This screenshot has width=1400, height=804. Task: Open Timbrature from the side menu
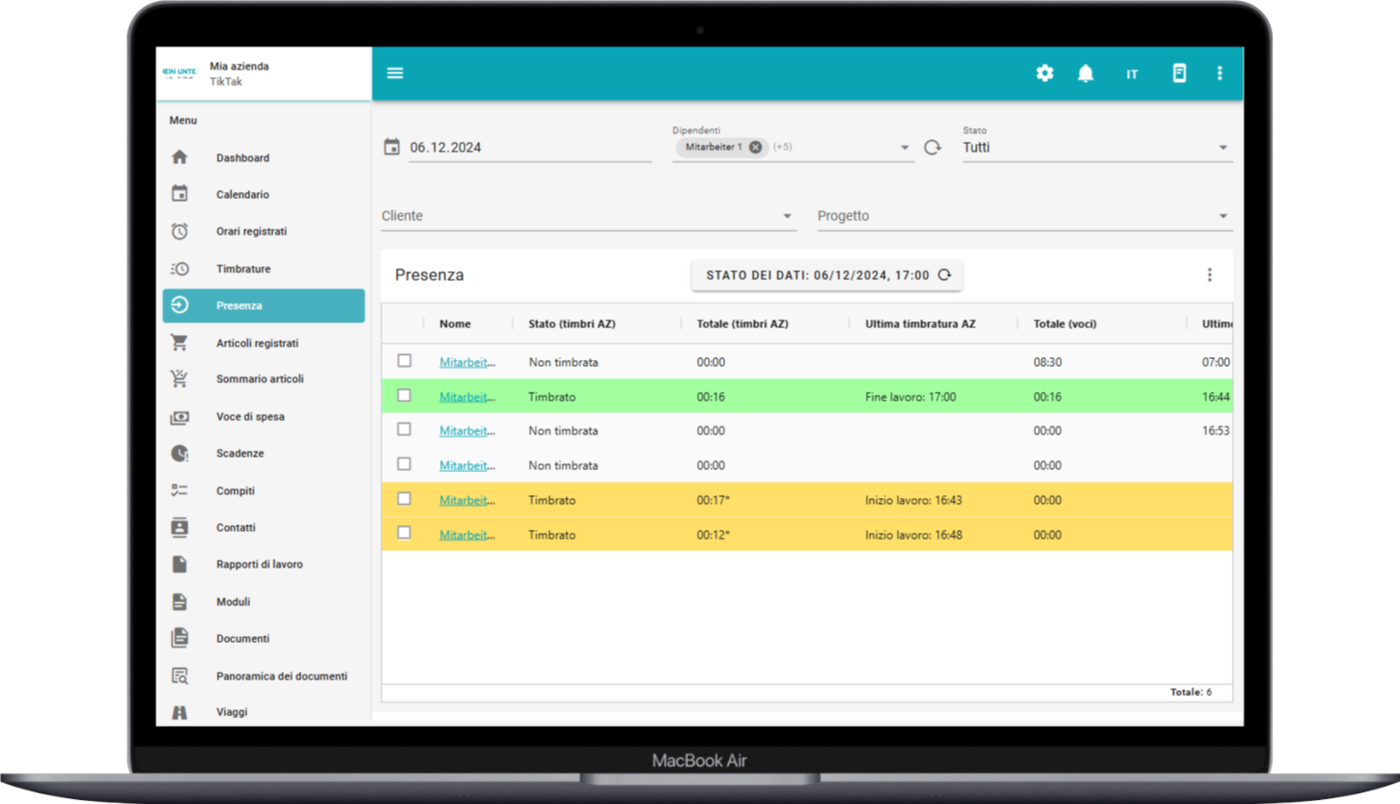243,269
